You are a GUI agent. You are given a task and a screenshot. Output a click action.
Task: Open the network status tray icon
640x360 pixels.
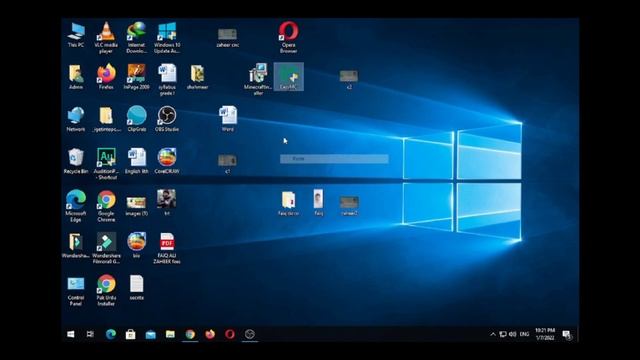pos(503,334)
